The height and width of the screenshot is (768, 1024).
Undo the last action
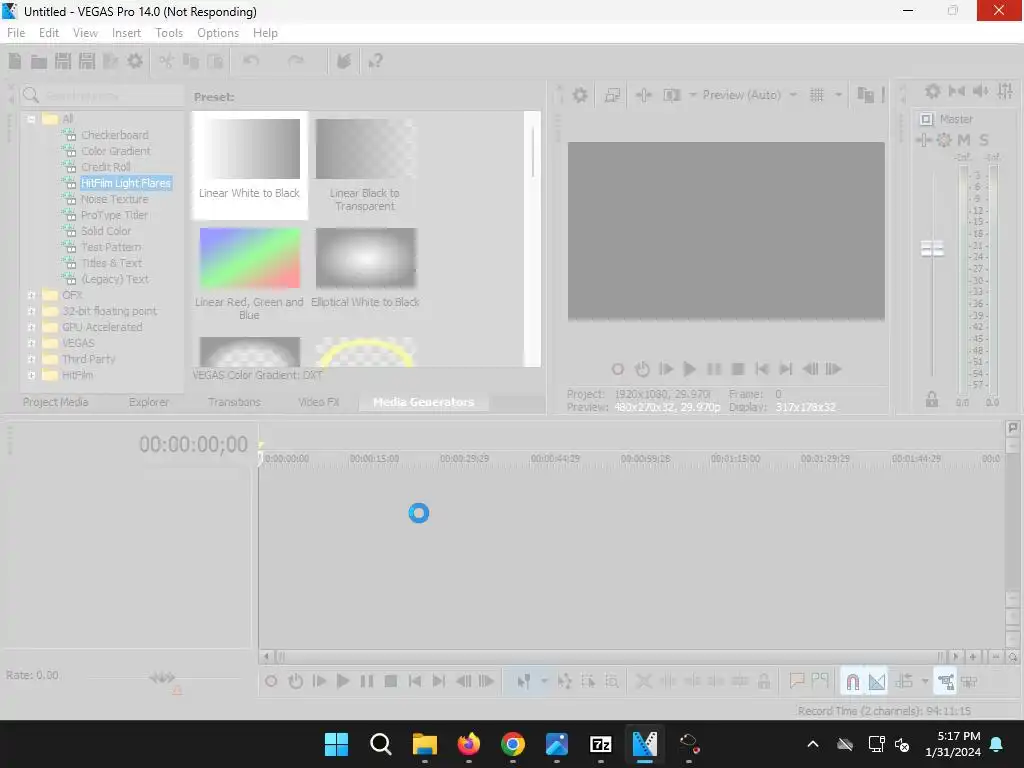pyautogui.click(x=251, y=61)
